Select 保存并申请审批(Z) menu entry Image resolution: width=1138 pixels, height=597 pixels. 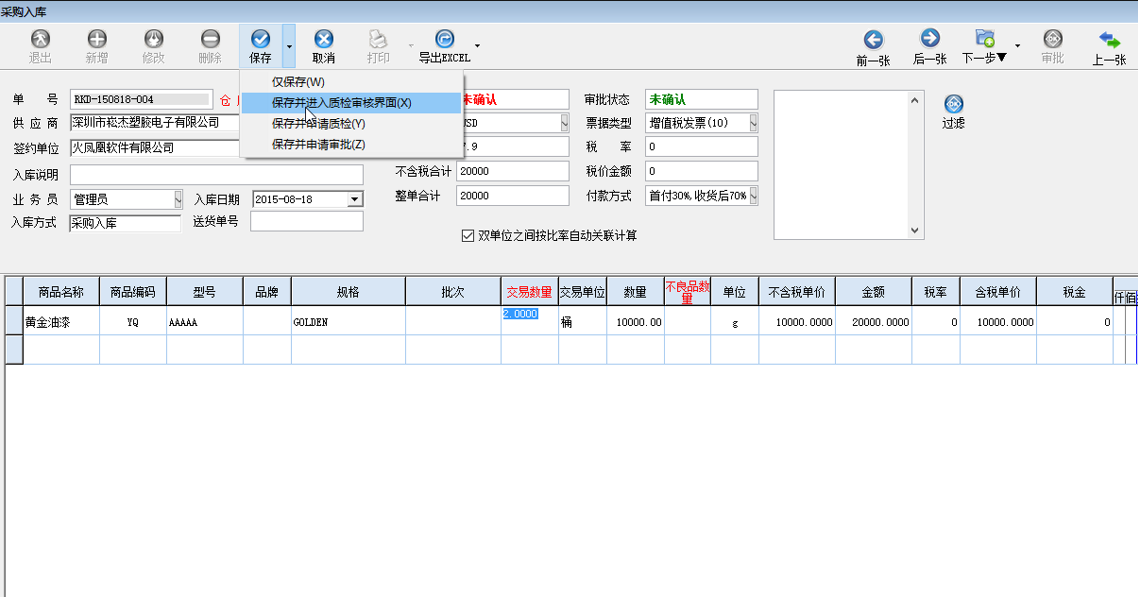click(351, 144)
